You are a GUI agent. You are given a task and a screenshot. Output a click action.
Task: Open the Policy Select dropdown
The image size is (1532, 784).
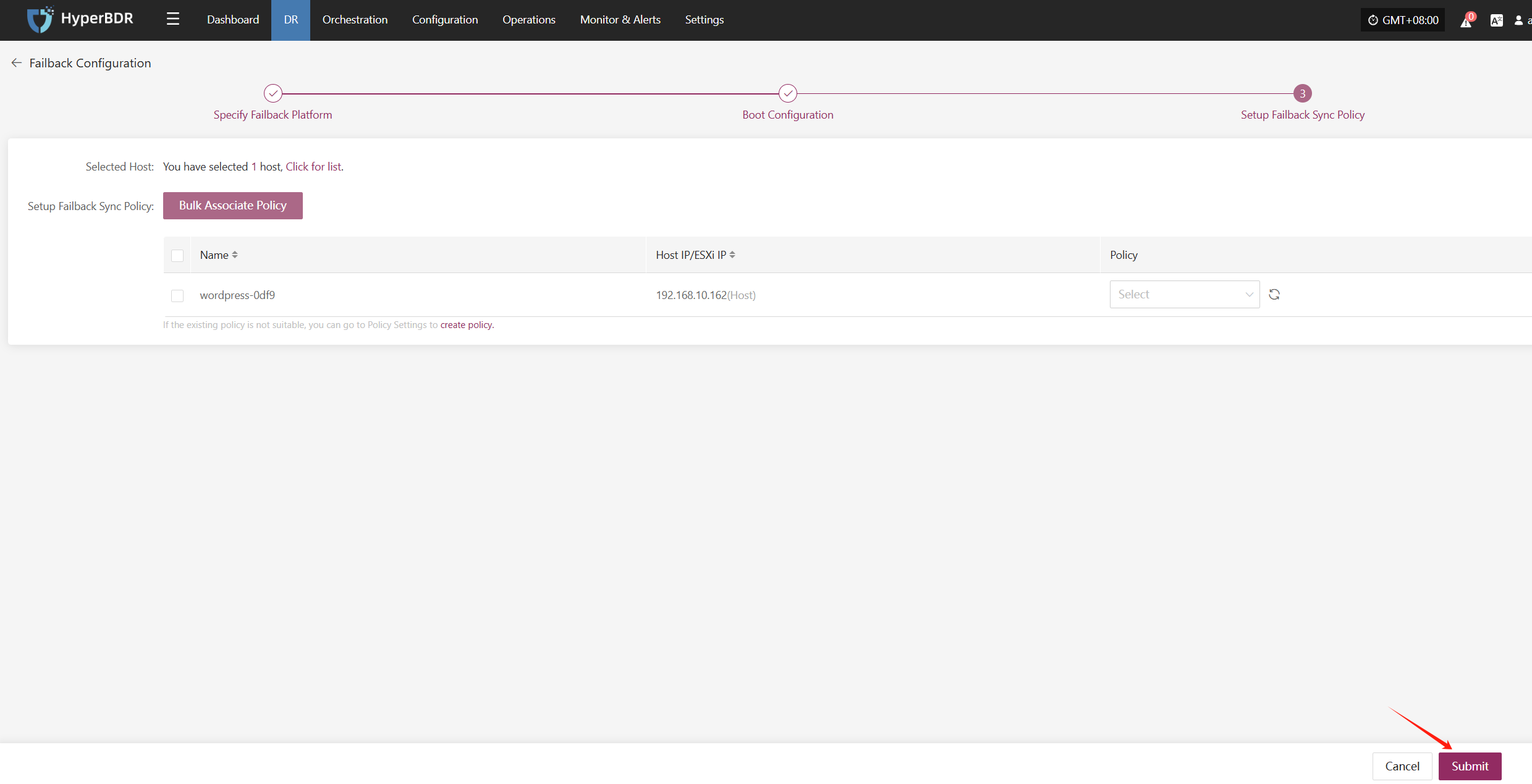pos(1185,295)
